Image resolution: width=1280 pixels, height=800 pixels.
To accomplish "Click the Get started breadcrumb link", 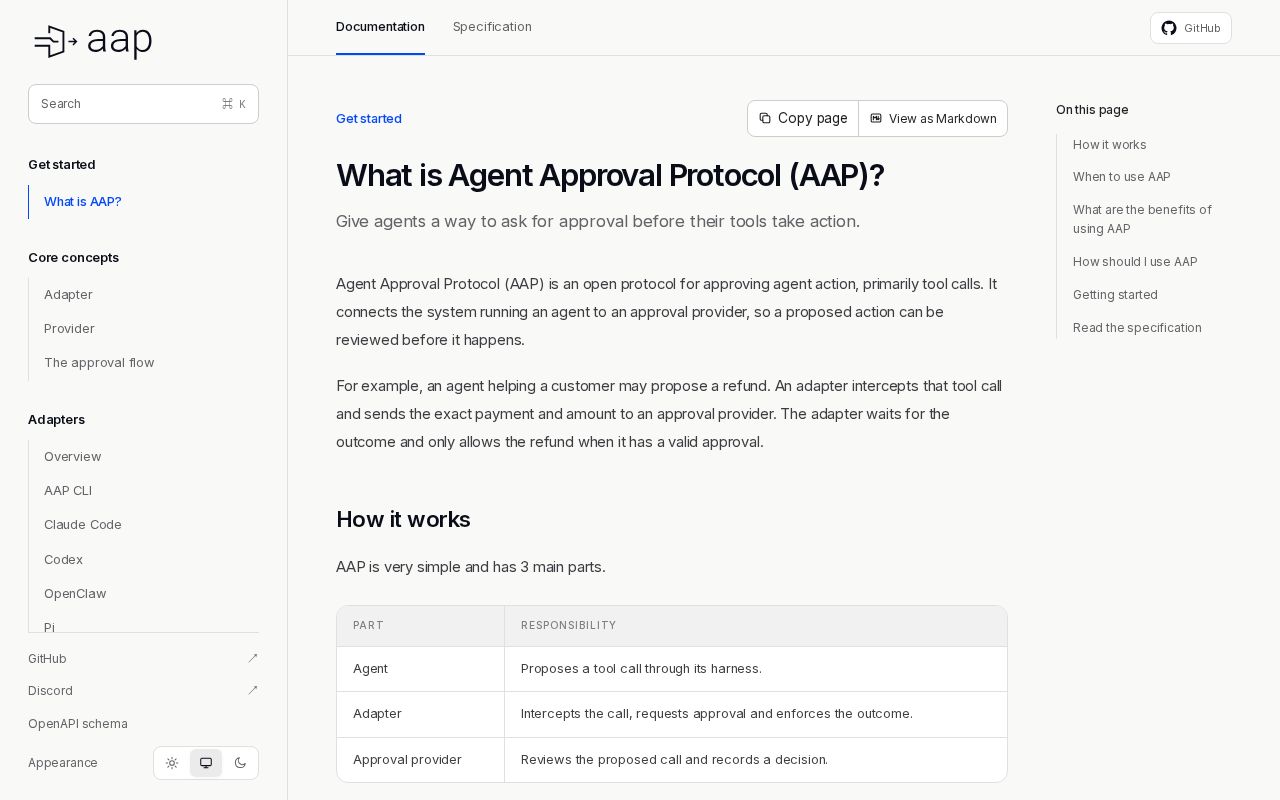I will coord(369,119).
